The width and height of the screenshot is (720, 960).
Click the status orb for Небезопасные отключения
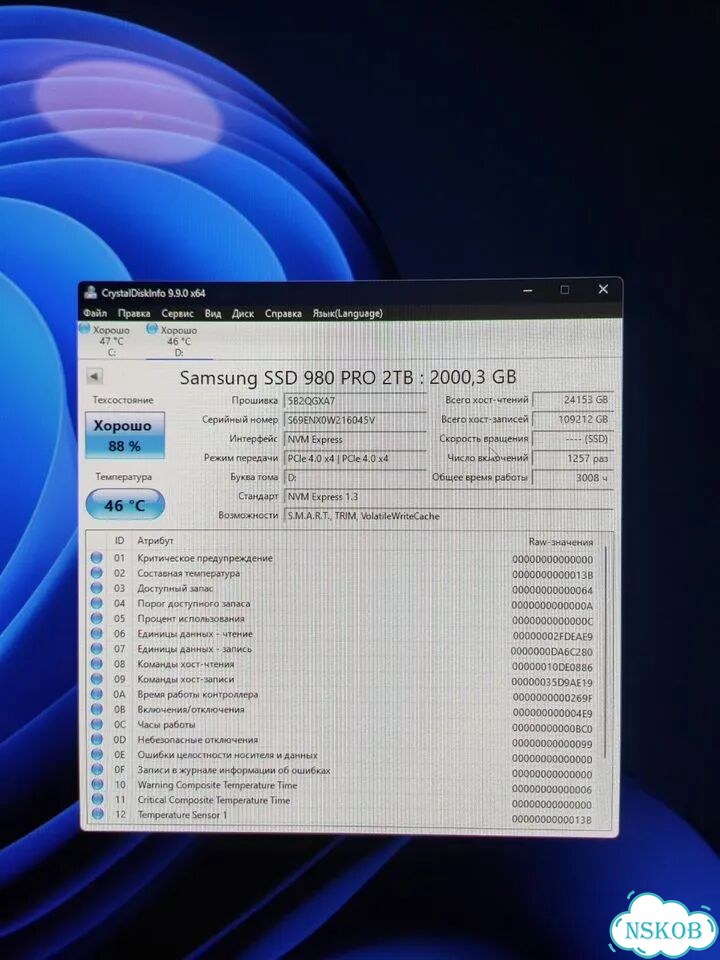(x=96, y=740)
